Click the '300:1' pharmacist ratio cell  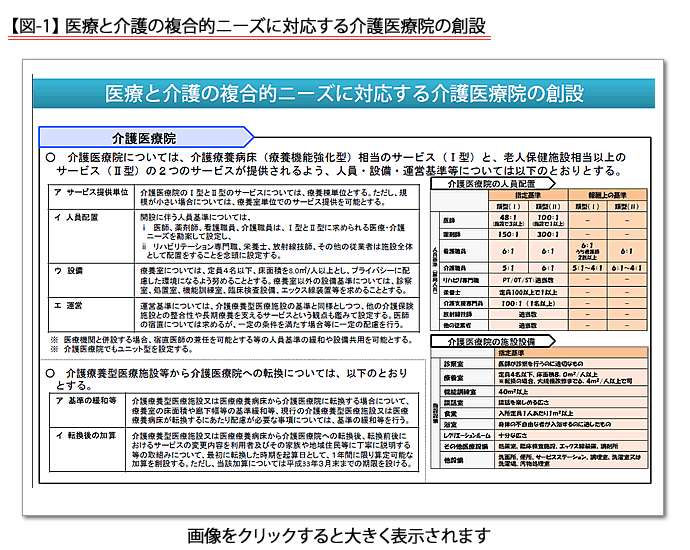(548, 234)
